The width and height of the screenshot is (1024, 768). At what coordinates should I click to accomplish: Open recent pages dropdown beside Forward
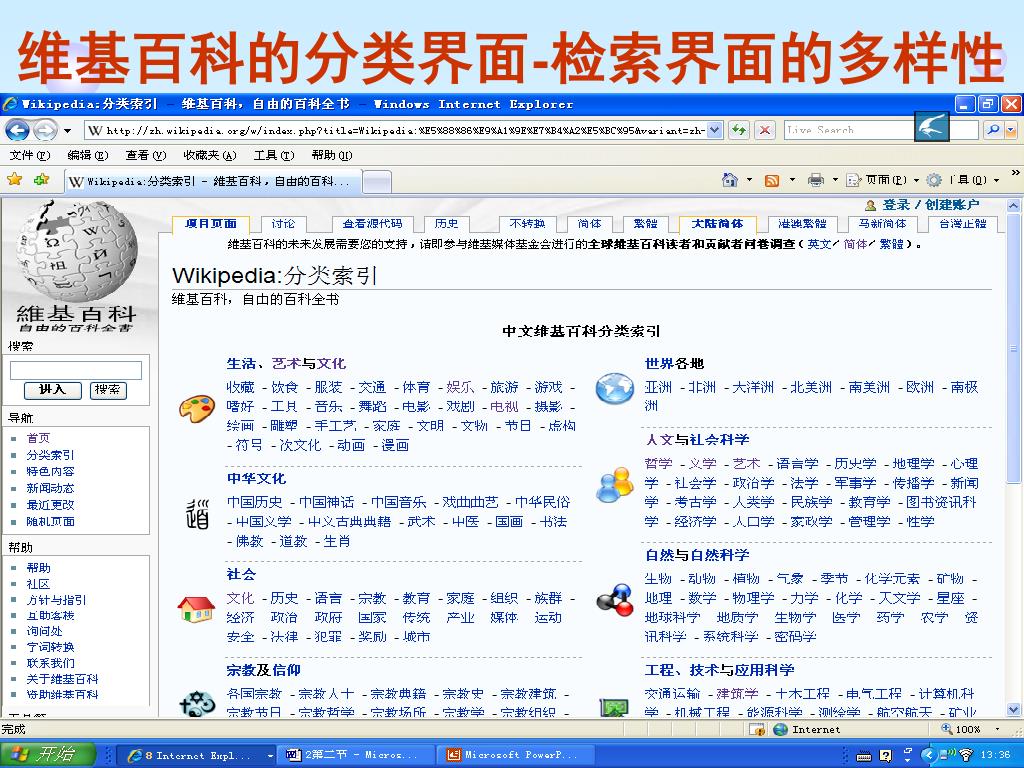[x=67, y=131]
